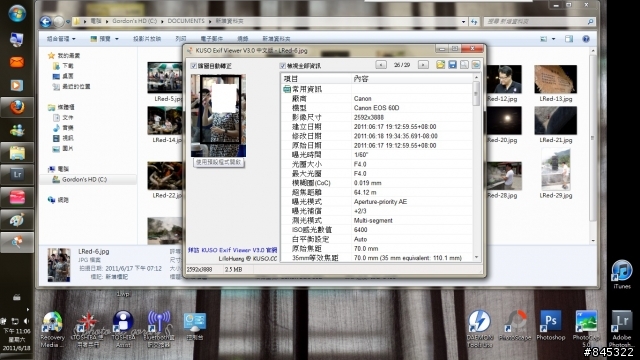The width and height of the screenshot is (640, 360).
Task: Toggle the Explorer preview pane button
Action: tap(569, 39)
